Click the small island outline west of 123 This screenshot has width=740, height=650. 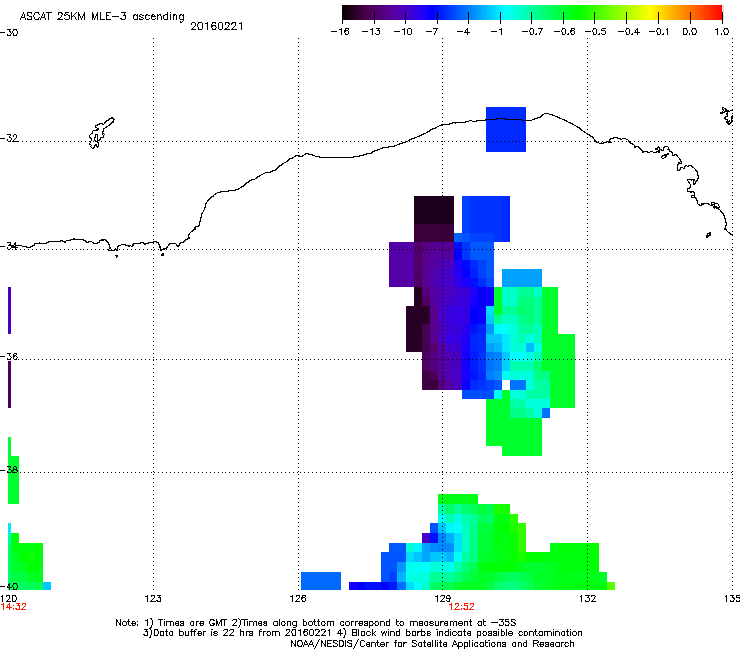pos(101,133)
